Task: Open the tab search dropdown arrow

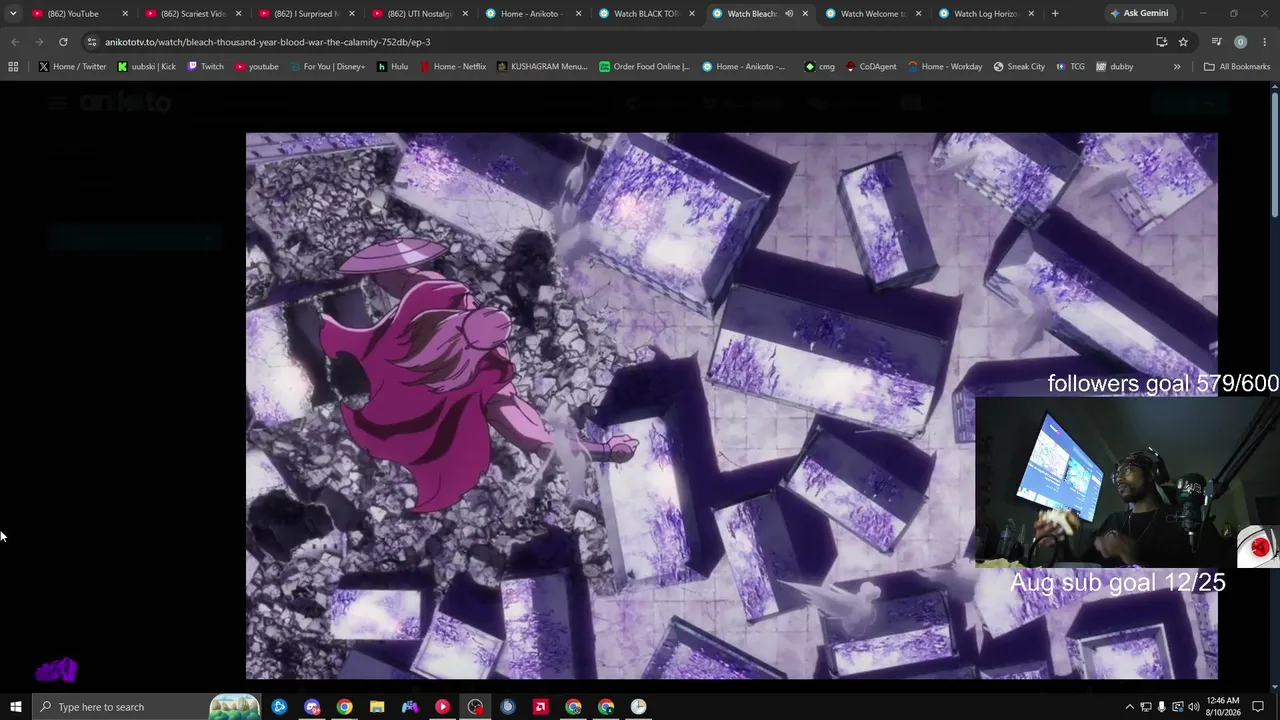Action: [x=13, y=13]
